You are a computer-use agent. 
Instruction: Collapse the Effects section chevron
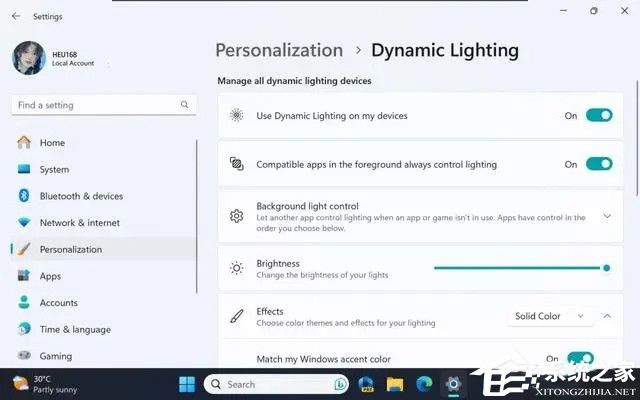point(607,316)
